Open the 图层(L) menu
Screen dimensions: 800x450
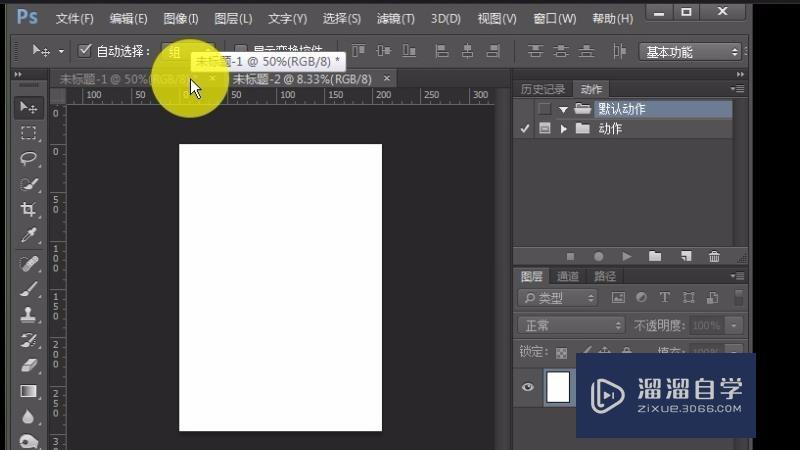(233, 19)
